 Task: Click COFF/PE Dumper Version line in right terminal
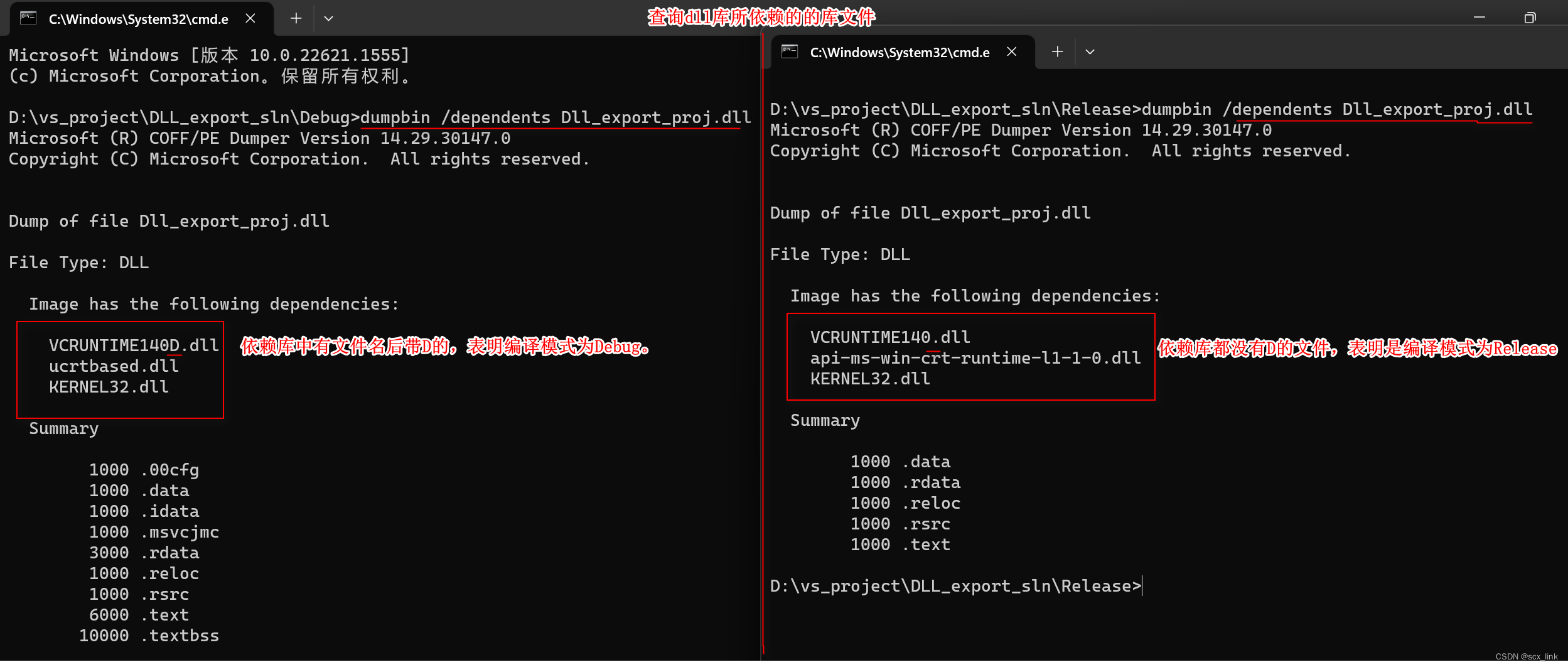(1021, 130)
